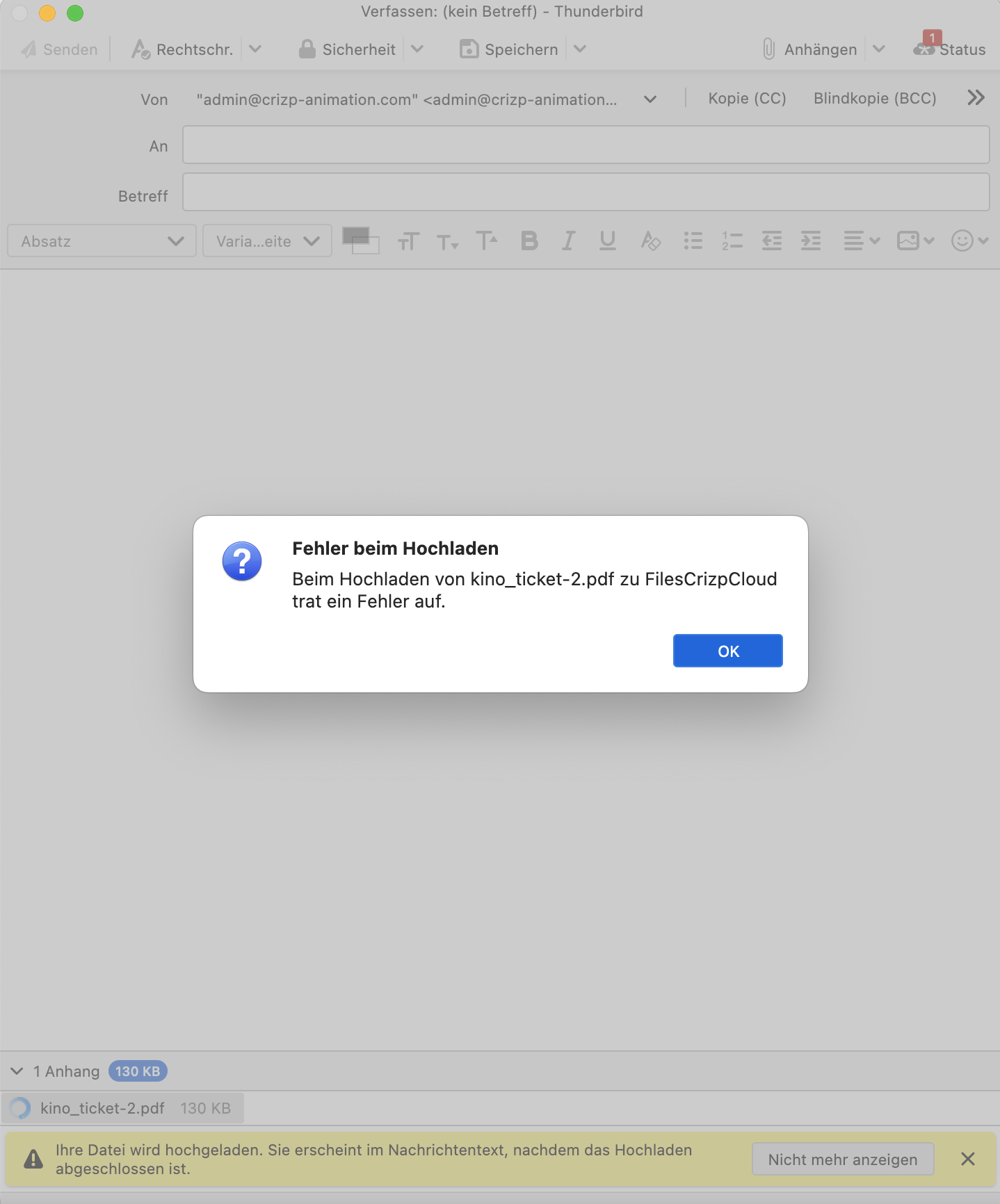The image size is (1000, 1204).
Task: Focus the Betreff subject field
Action: coord(586,192)
